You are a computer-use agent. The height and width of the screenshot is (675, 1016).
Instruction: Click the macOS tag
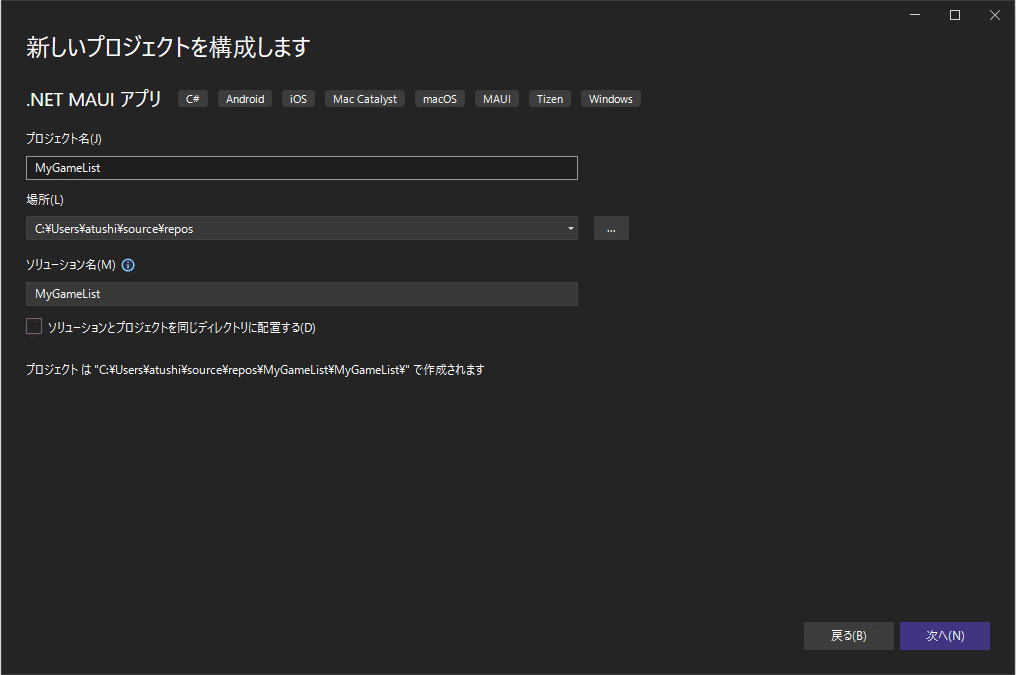pos(440,98)
